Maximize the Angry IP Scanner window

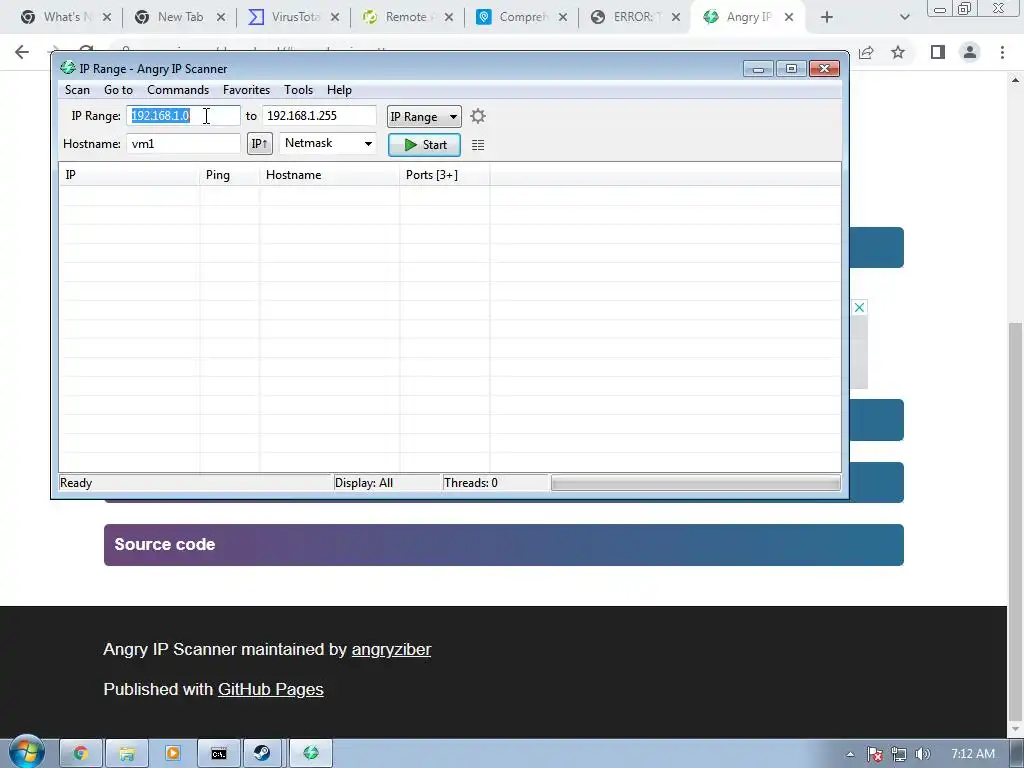point(791,69)
